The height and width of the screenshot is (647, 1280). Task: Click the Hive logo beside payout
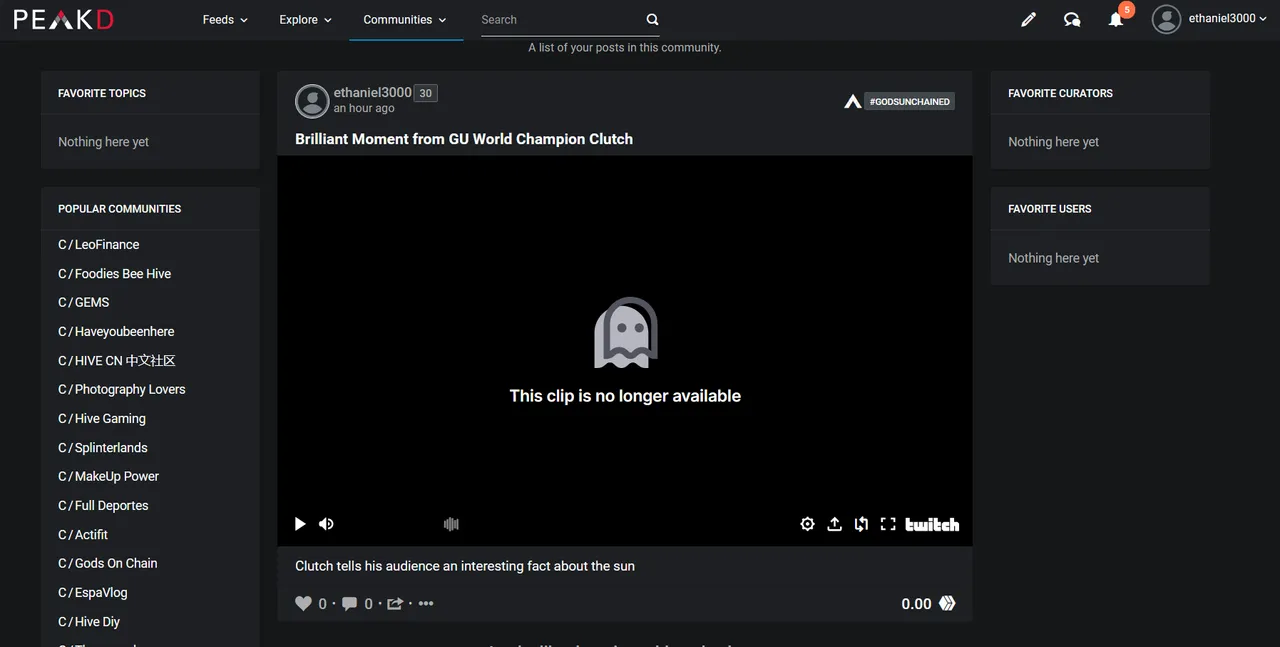(x=947, y=603)
